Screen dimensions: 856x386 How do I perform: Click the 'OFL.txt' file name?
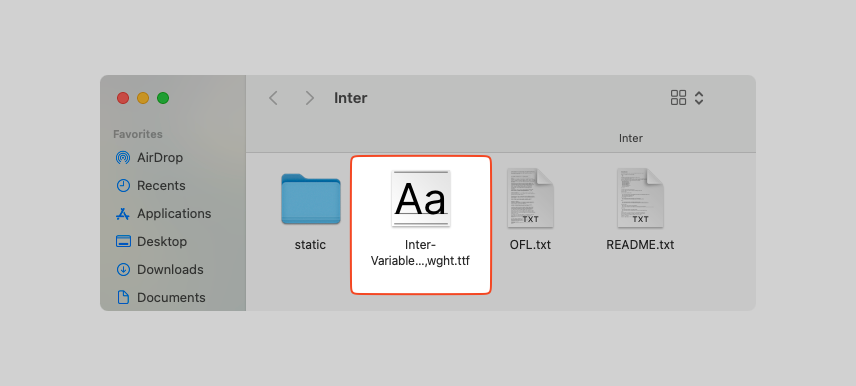(x=530, y=245)
